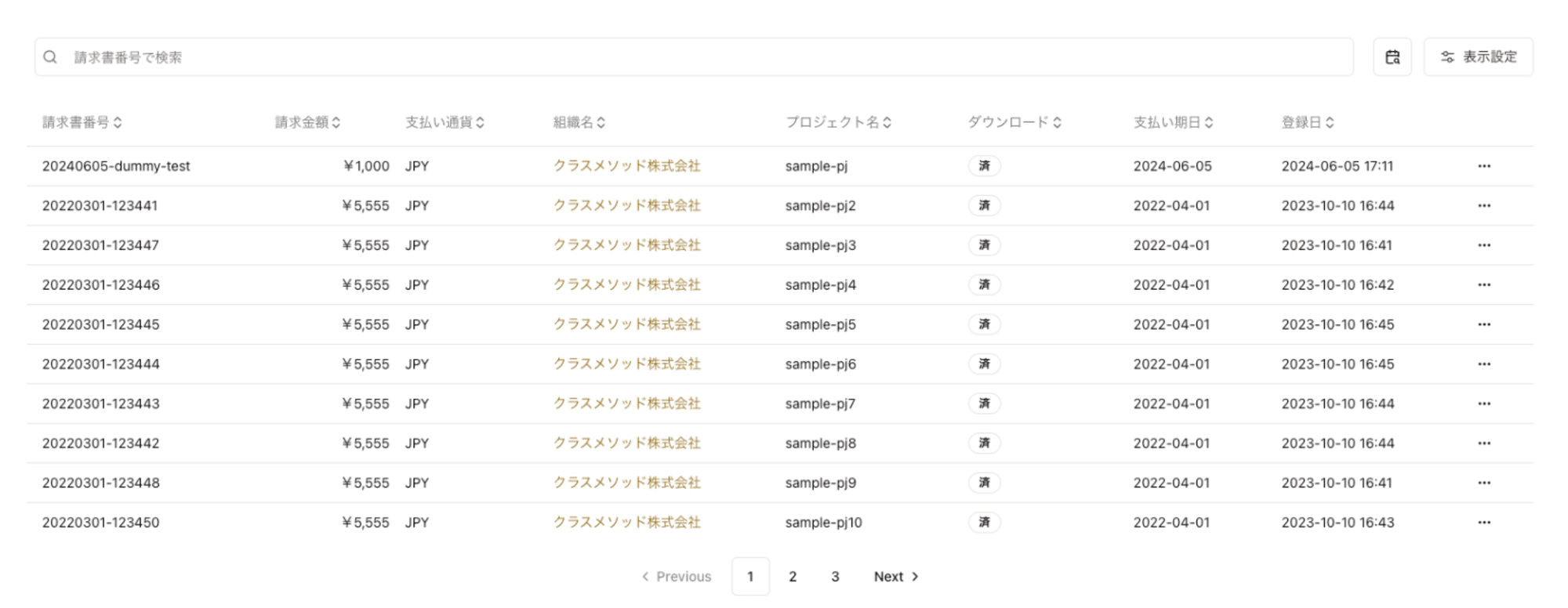Screen dimensions: 1568x608
Task: Go to page 1 in pagination
Action: coord(750,577)
